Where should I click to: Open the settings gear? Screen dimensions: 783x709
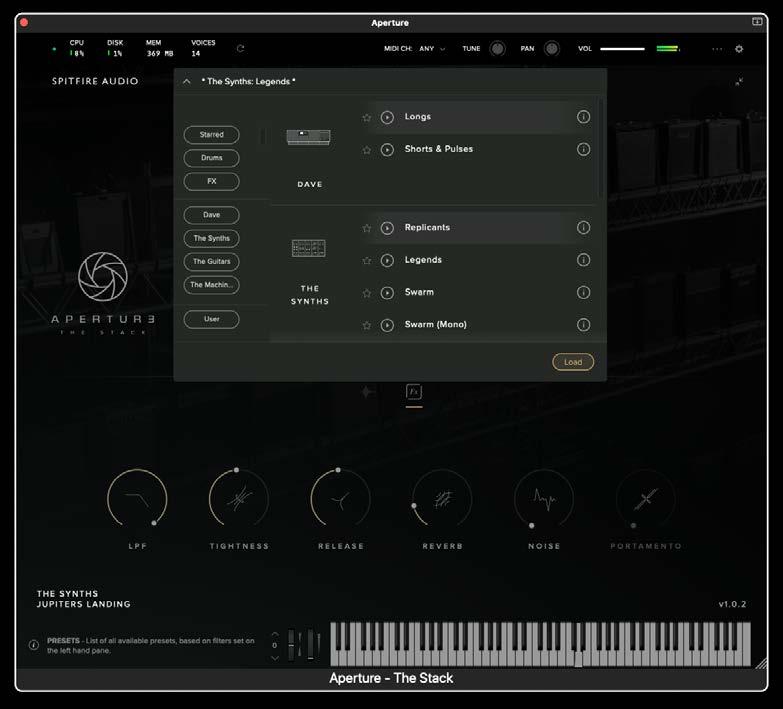pos(739,49)
